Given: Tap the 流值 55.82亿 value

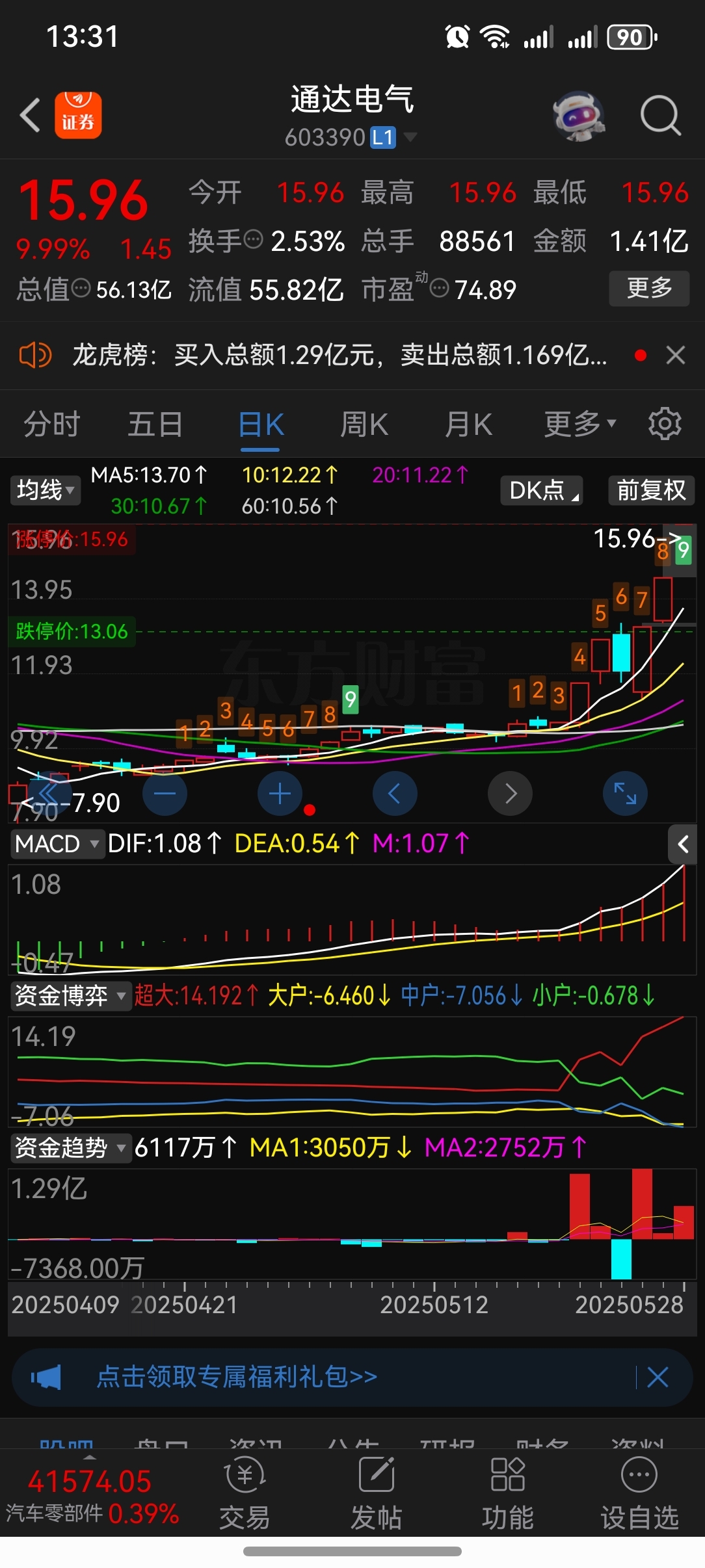Looking at the screenshot, I should [x=266, y=289].
